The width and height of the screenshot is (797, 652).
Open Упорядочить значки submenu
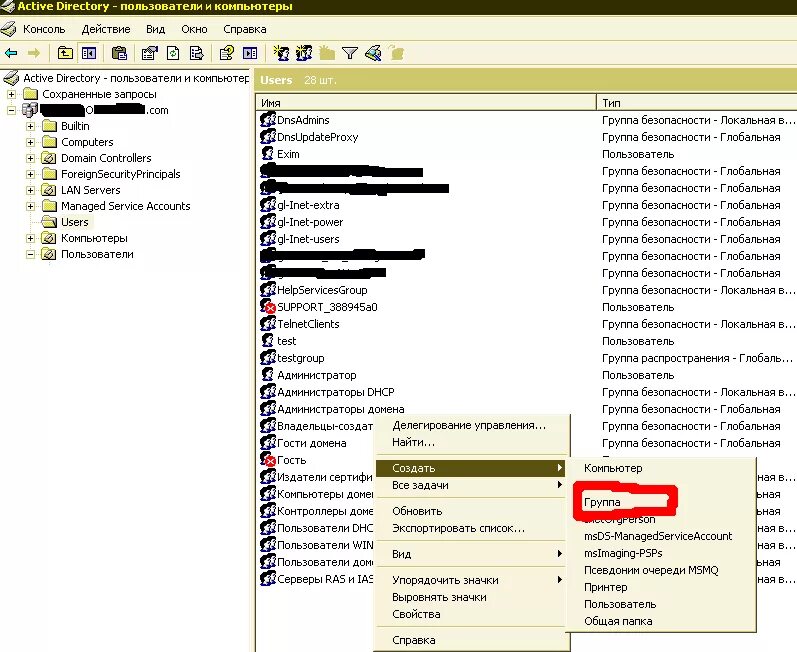(471, 580)
